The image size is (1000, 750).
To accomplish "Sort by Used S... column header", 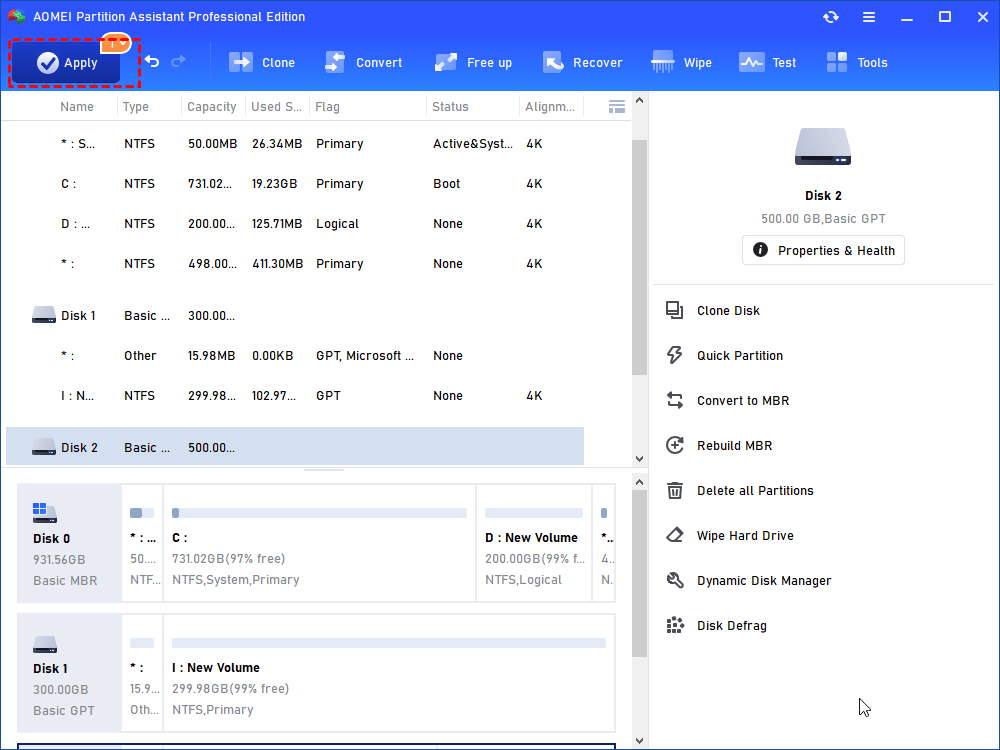I will pos(276,107).
